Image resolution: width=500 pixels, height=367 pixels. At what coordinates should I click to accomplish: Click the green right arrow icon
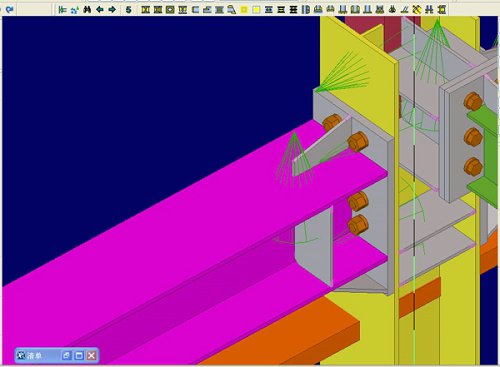112,10
